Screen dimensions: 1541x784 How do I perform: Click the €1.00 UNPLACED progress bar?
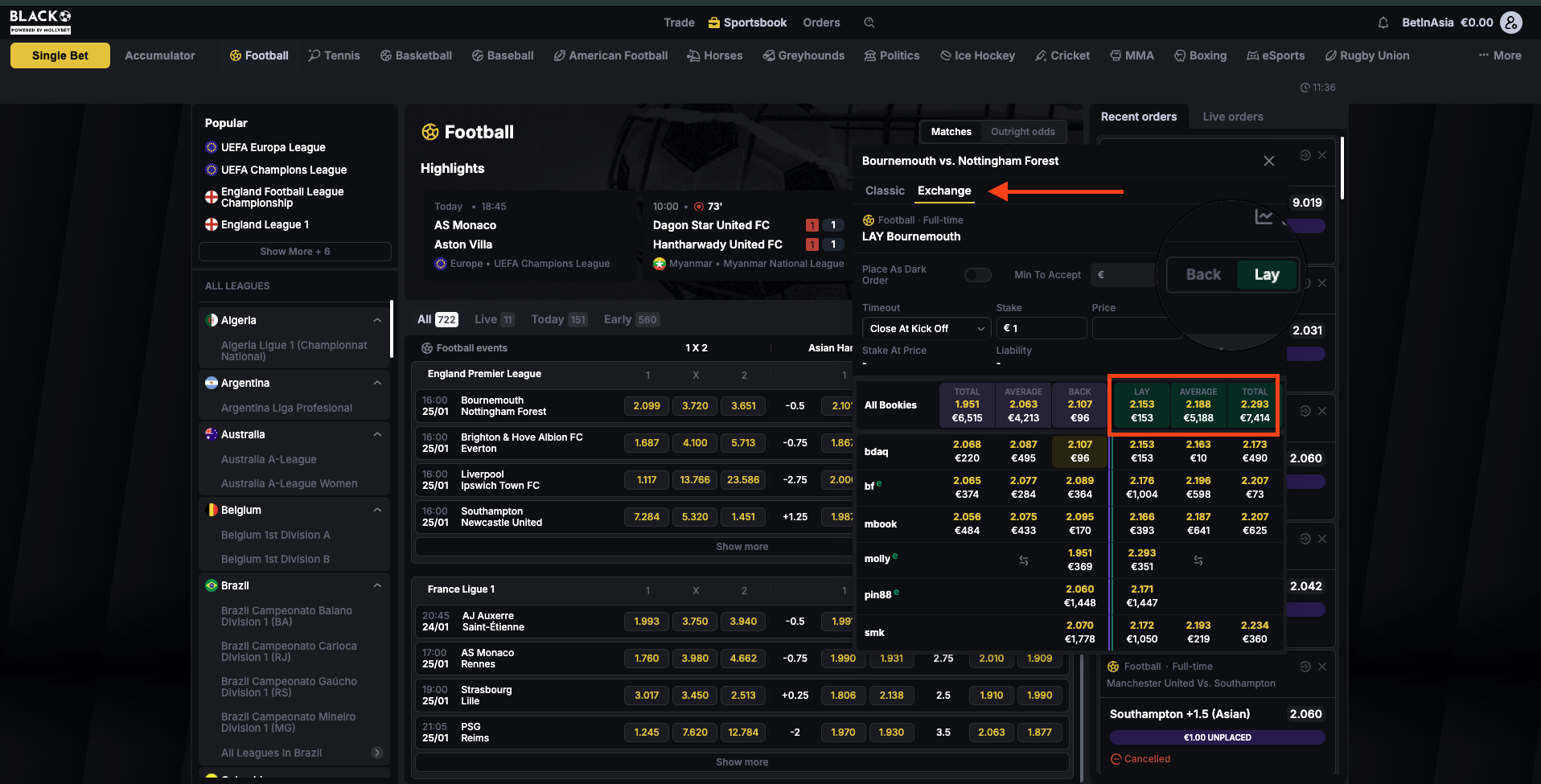point(1217,737)
